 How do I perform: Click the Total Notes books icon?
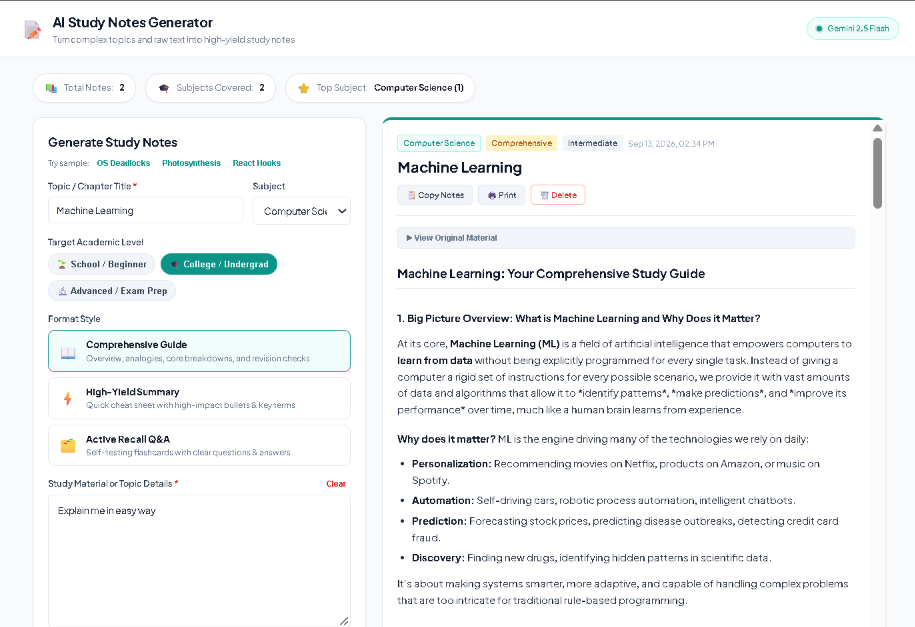tap(51, 88)
